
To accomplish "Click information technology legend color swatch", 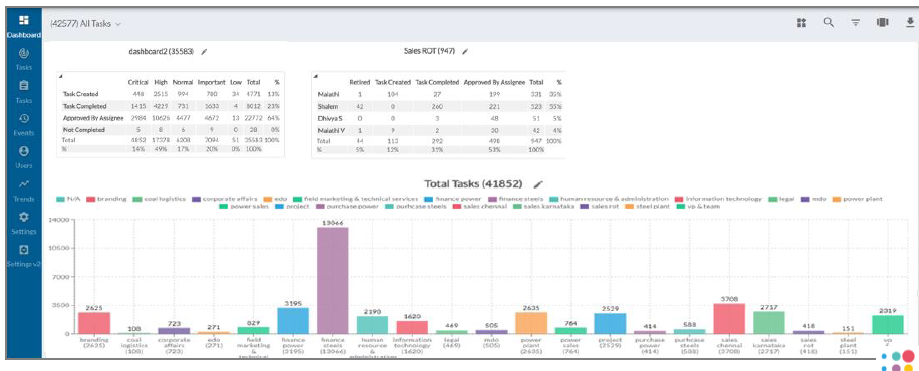I will pyautogui.click(x=680, y=199).
